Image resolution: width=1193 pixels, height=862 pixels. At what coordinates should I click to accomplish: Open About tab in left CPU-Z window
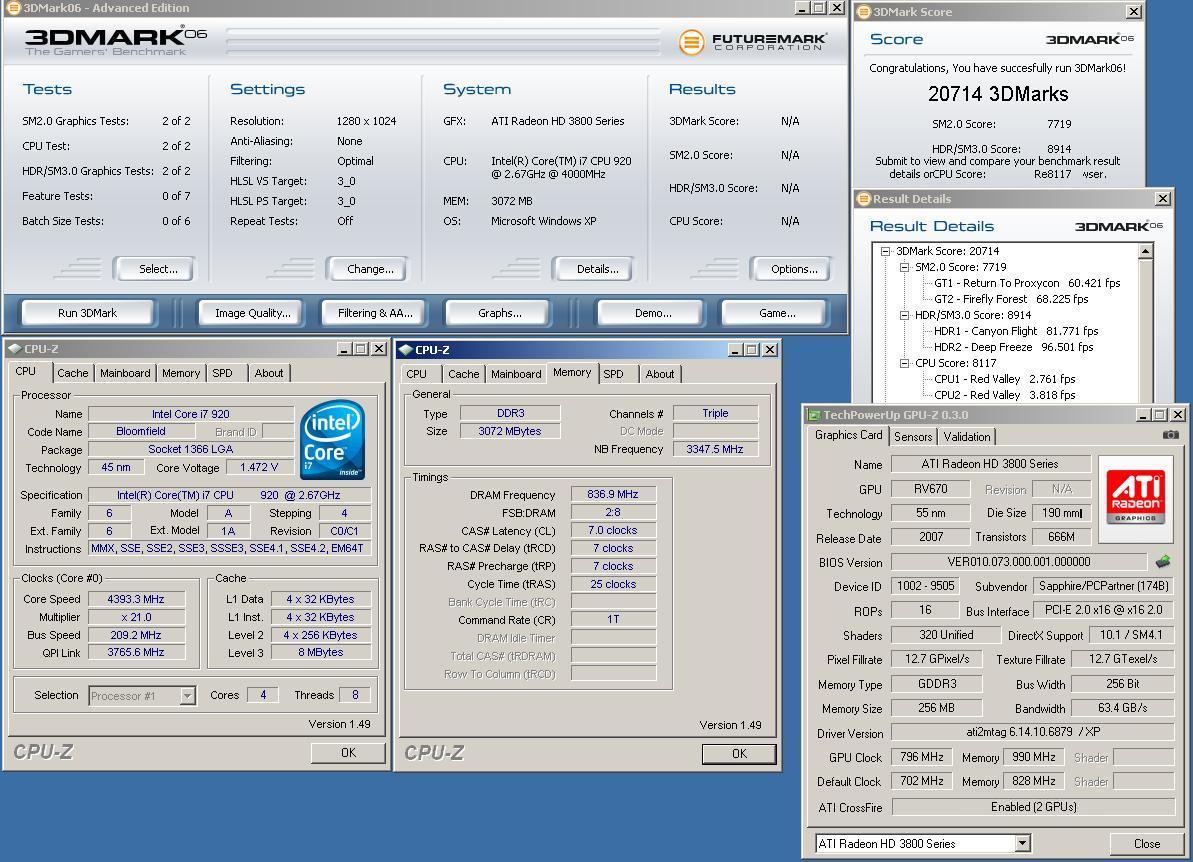coord(269,374)
